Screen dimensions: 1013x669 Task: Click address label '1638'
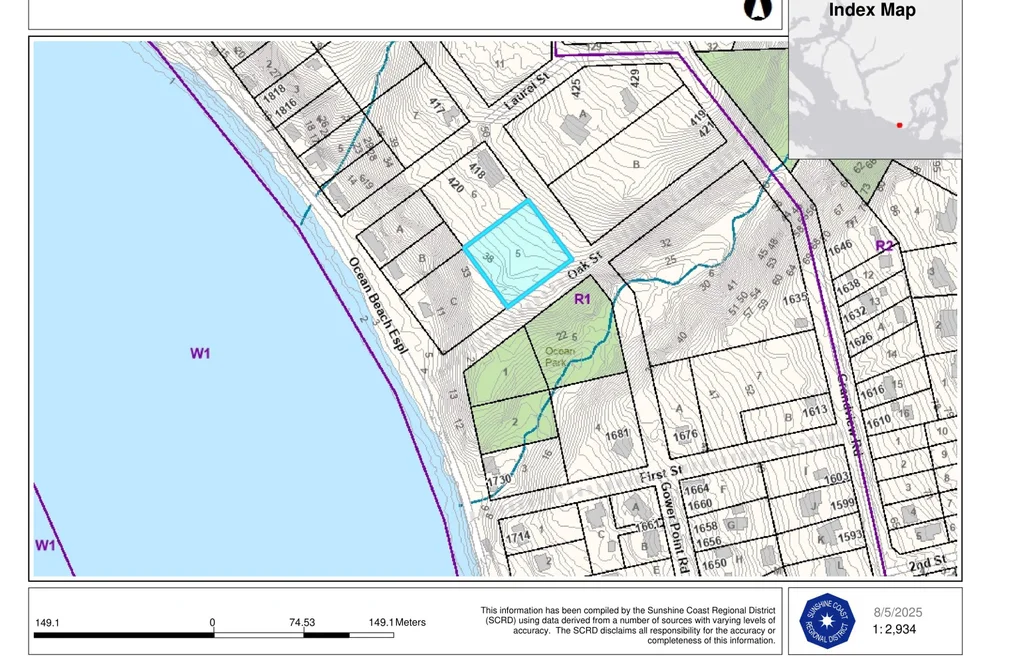(848, 284)
